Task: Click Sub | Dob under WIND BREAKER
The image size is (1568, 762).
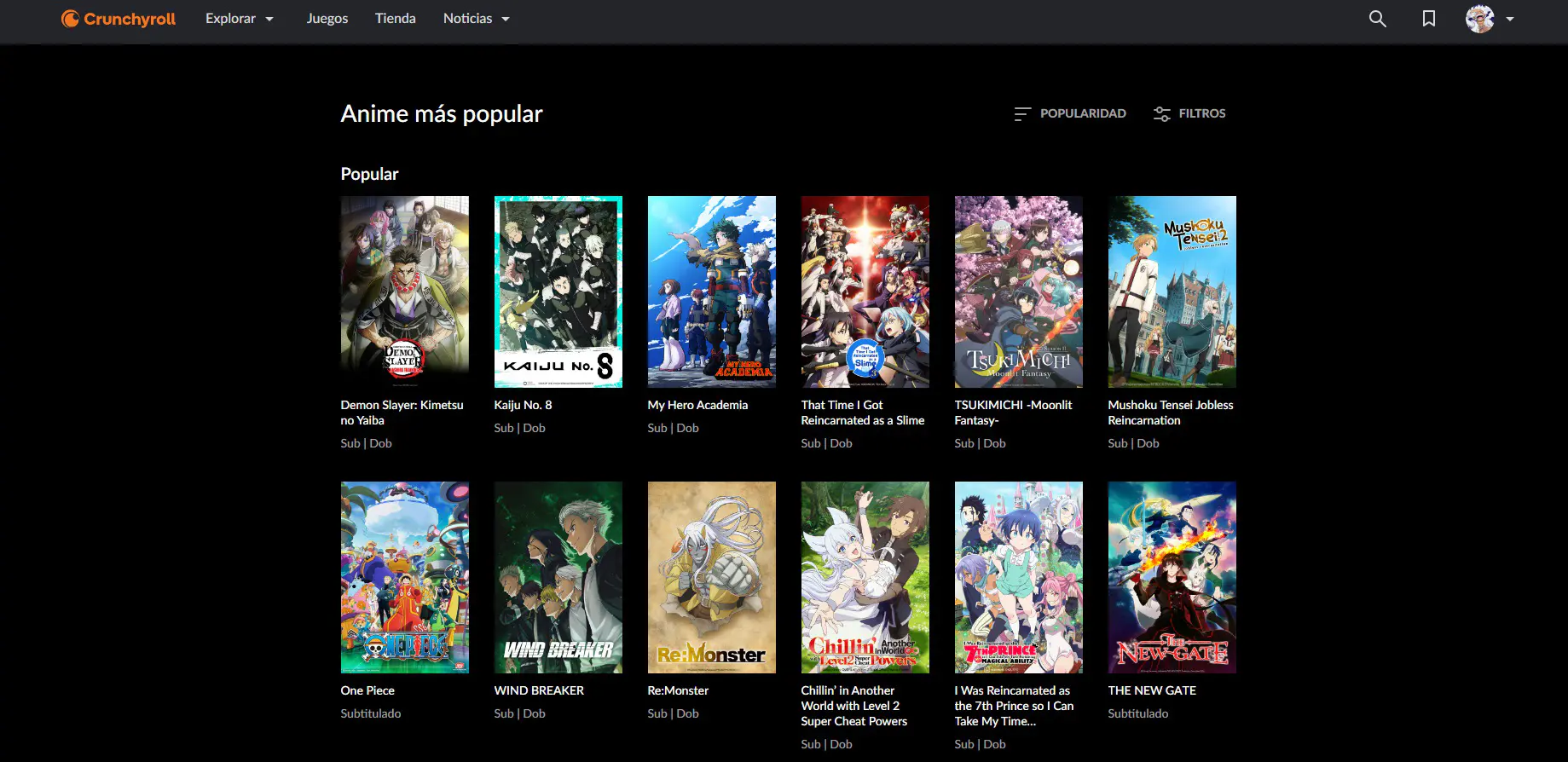Action: [519, 713]
